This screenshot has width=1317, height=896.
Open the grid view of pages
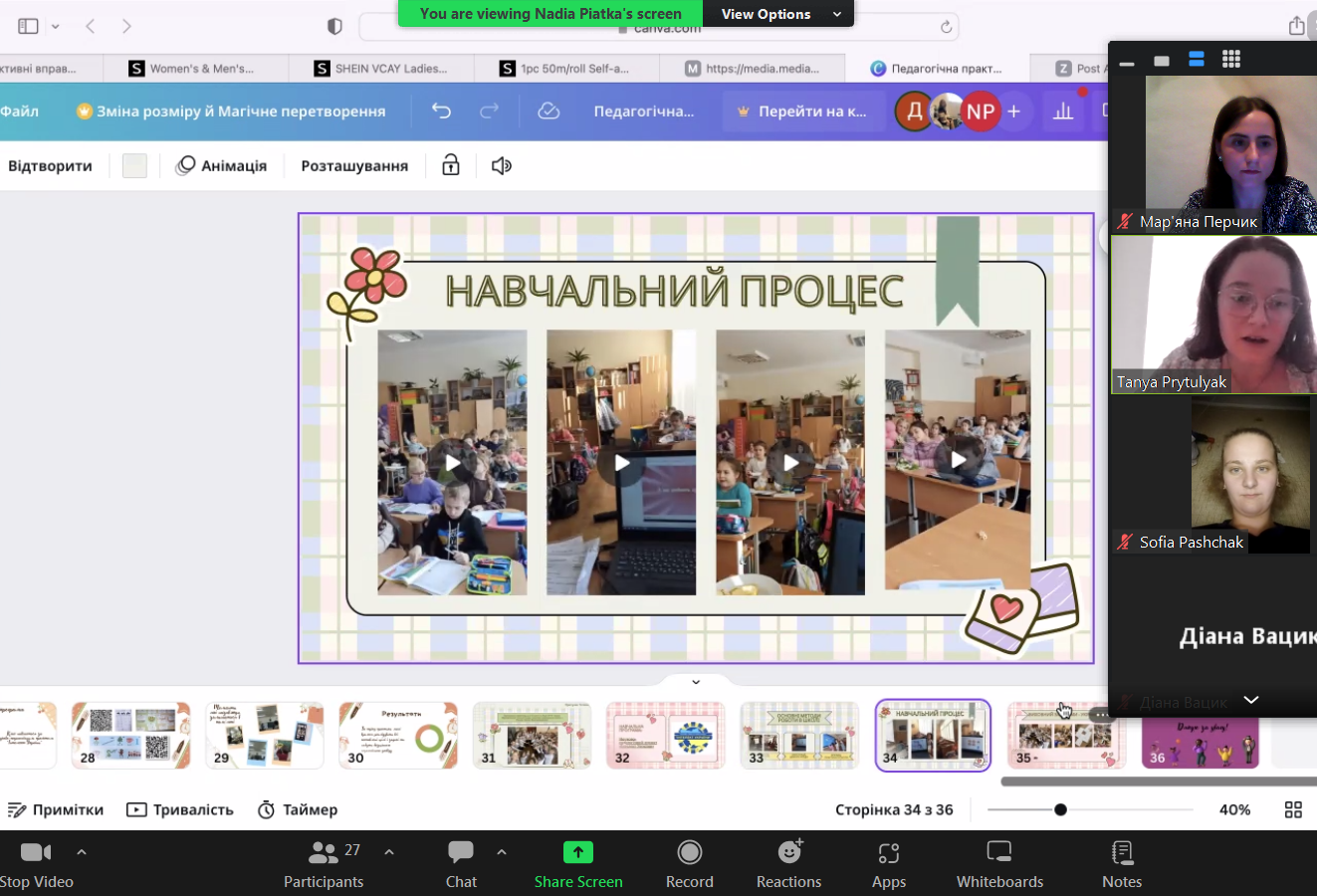(1293, 809)
